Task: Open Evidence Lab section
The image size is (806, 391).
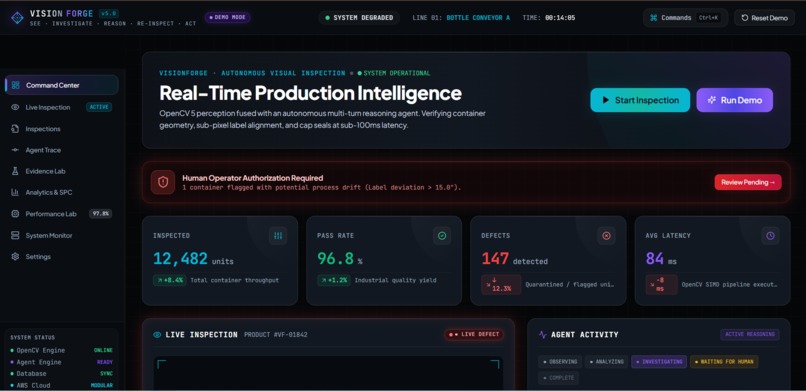Action: click(62, 171)
